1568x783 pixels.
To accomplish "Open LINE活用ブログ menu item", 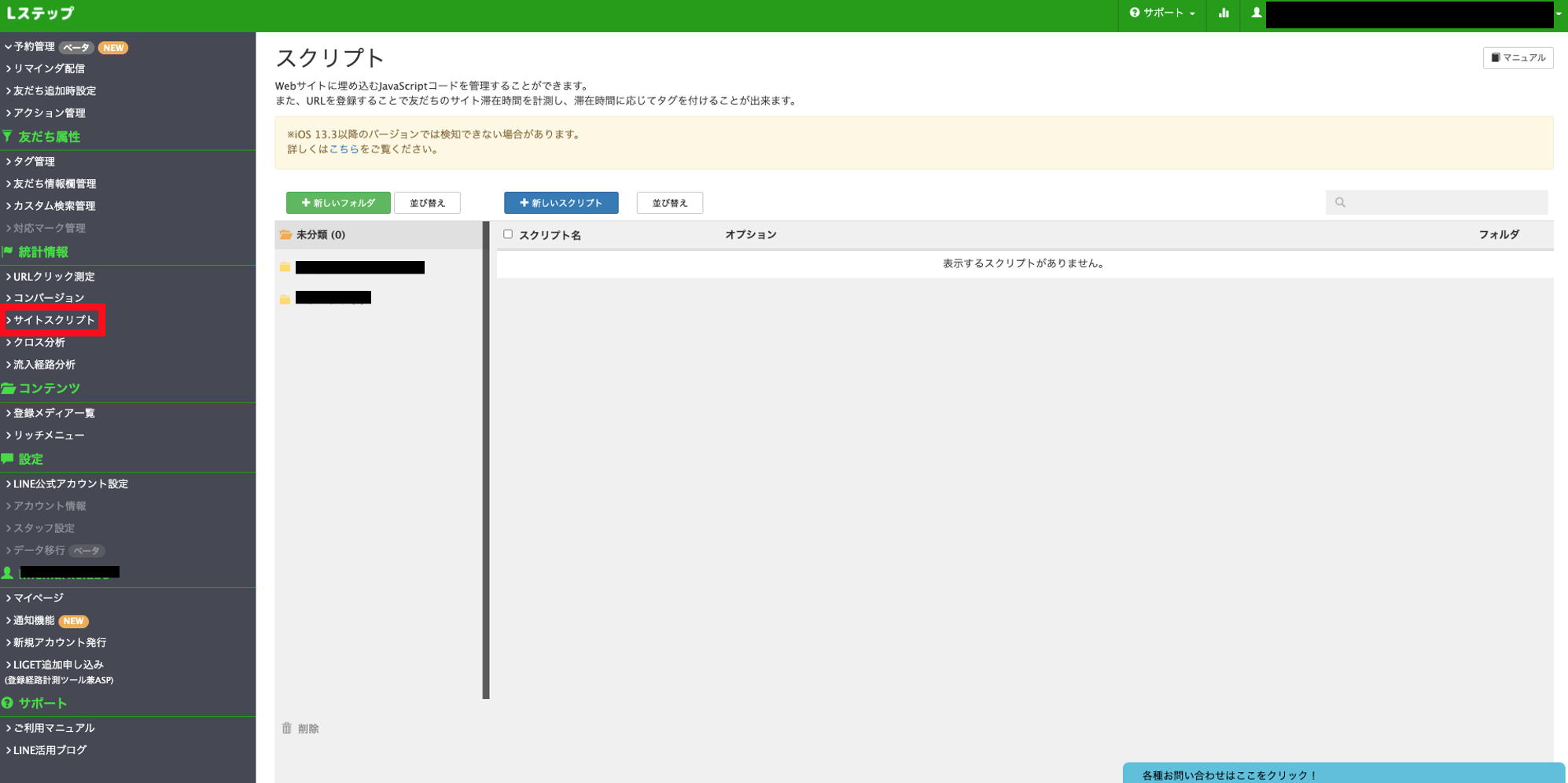I will pos(46,751).
